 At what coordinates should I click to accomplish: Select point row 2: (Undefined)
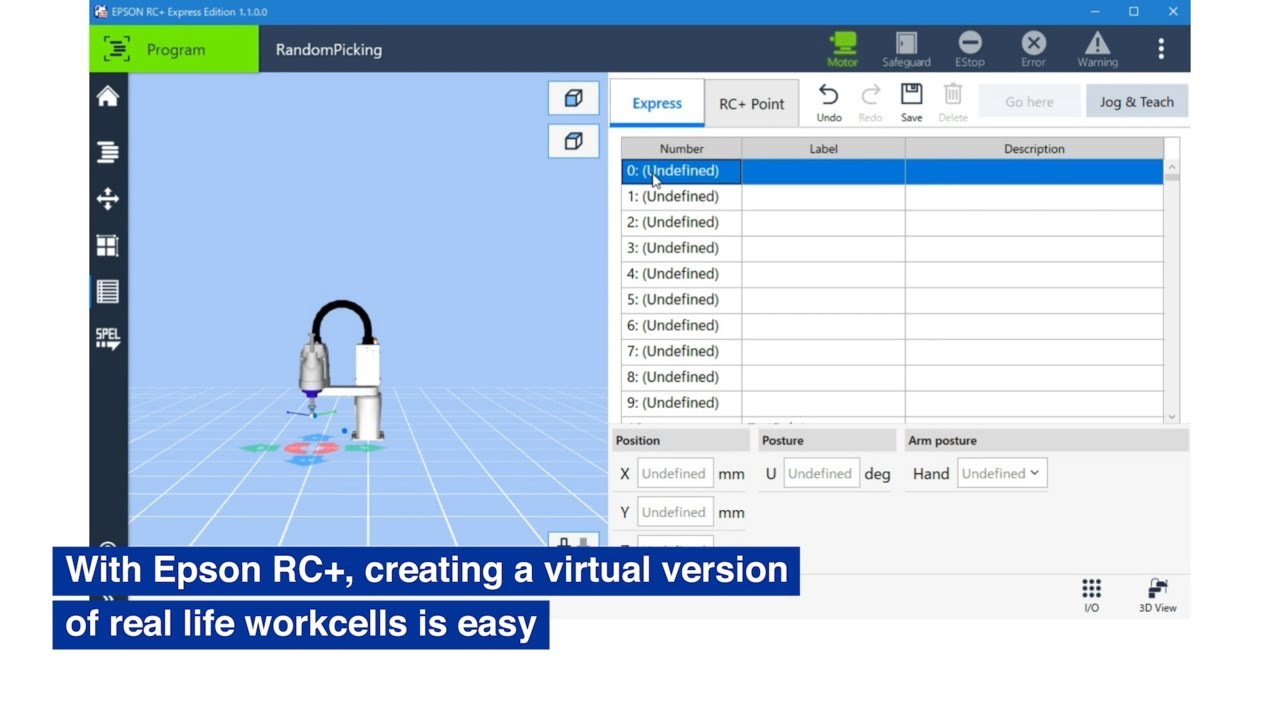pos(892,222)
